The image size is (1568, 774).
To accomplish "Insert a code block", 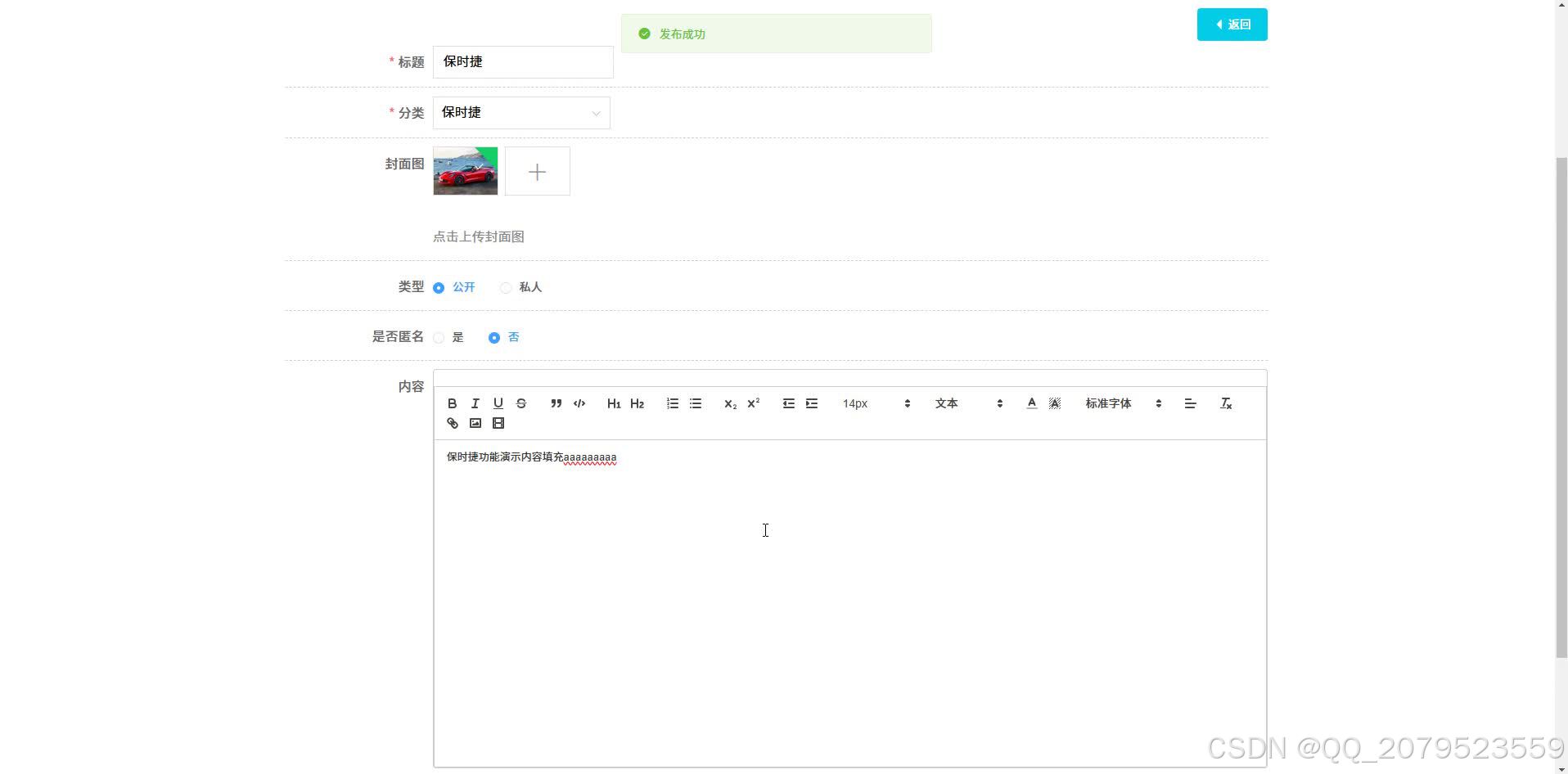I will [579, 403].
